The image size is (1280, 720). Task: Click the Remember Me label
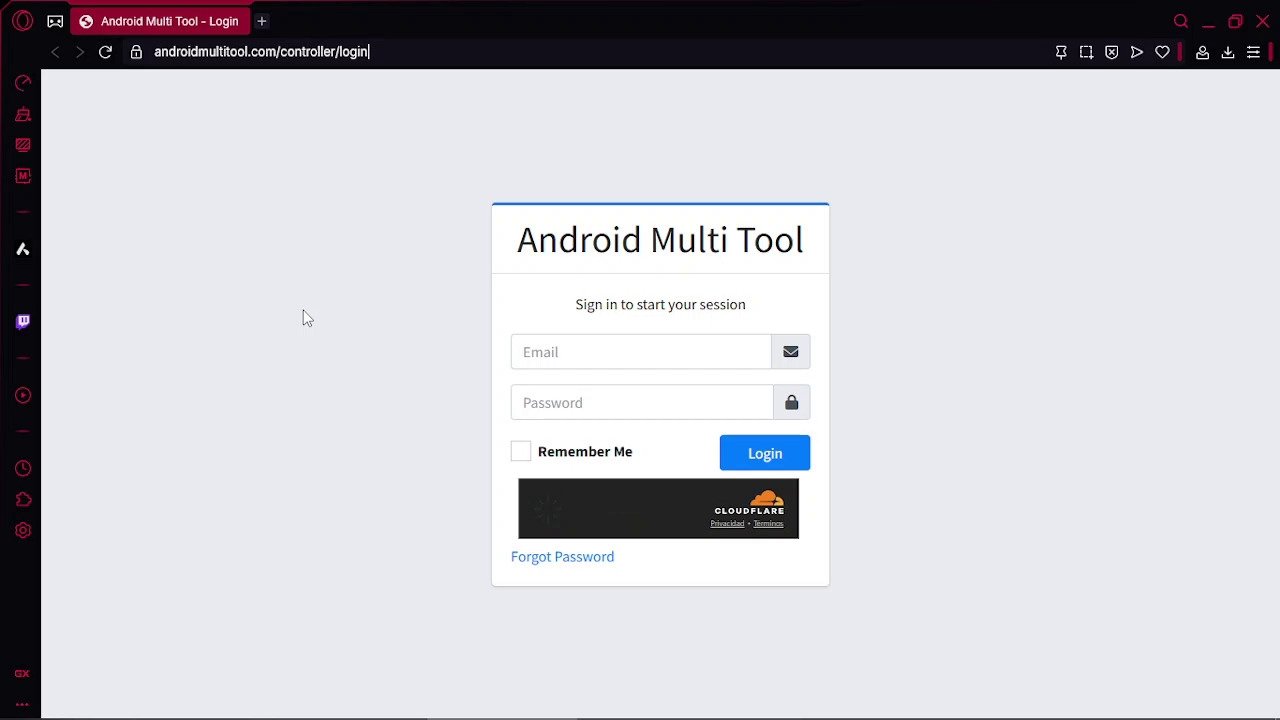coord(585,452)
